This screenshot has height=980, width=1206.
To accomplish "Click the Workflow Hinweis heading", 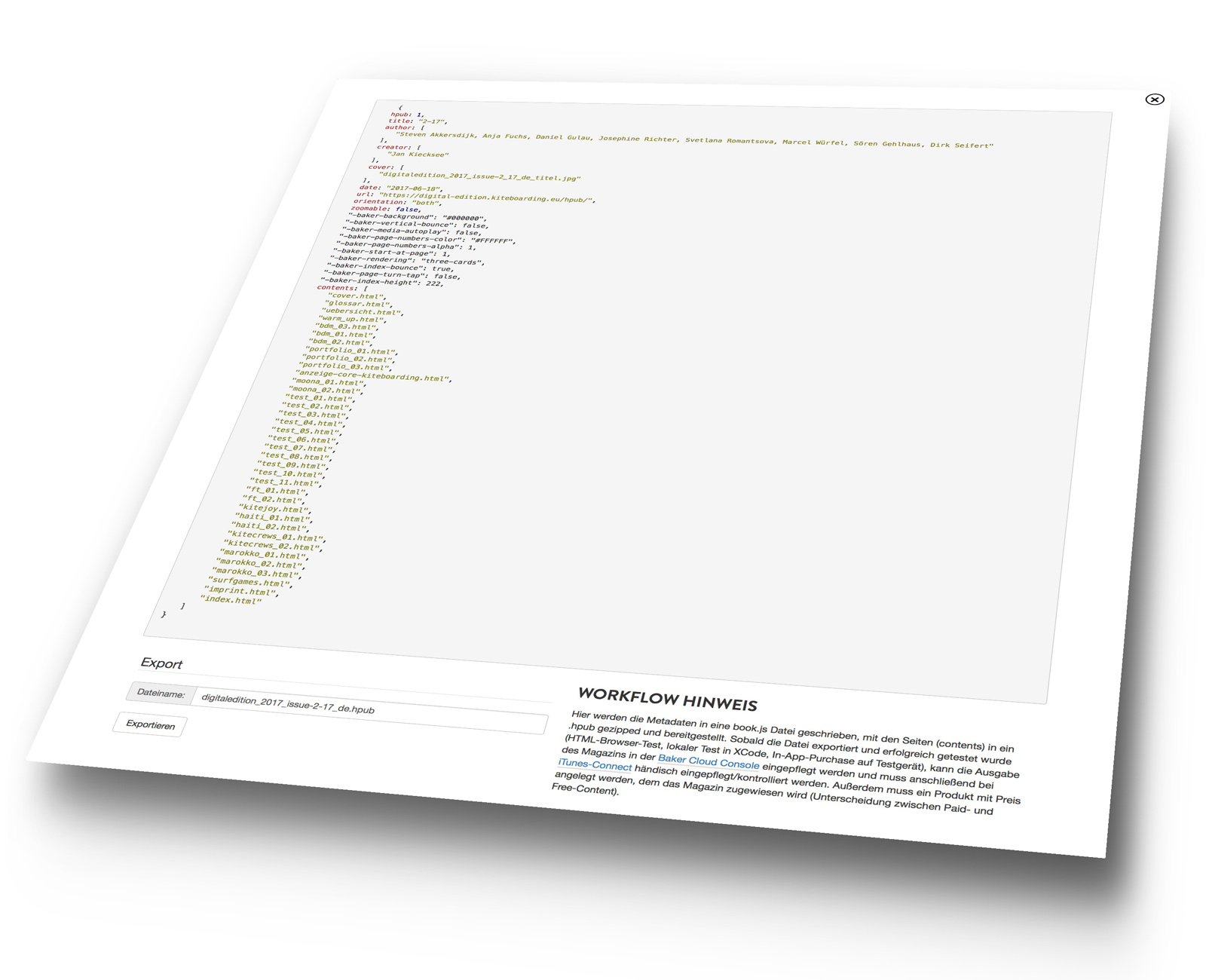I will pyautogui.click(x=667, y=699).
